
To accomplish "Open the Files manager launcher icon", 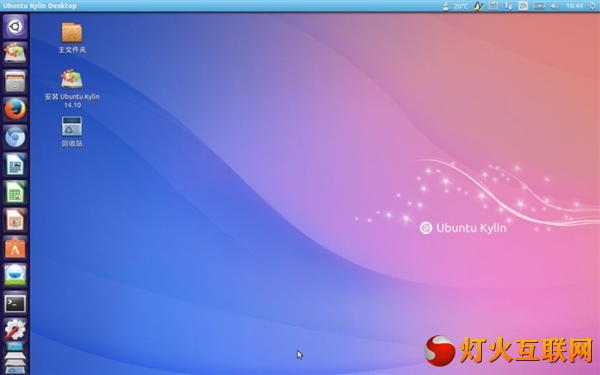I will [15, 82].
